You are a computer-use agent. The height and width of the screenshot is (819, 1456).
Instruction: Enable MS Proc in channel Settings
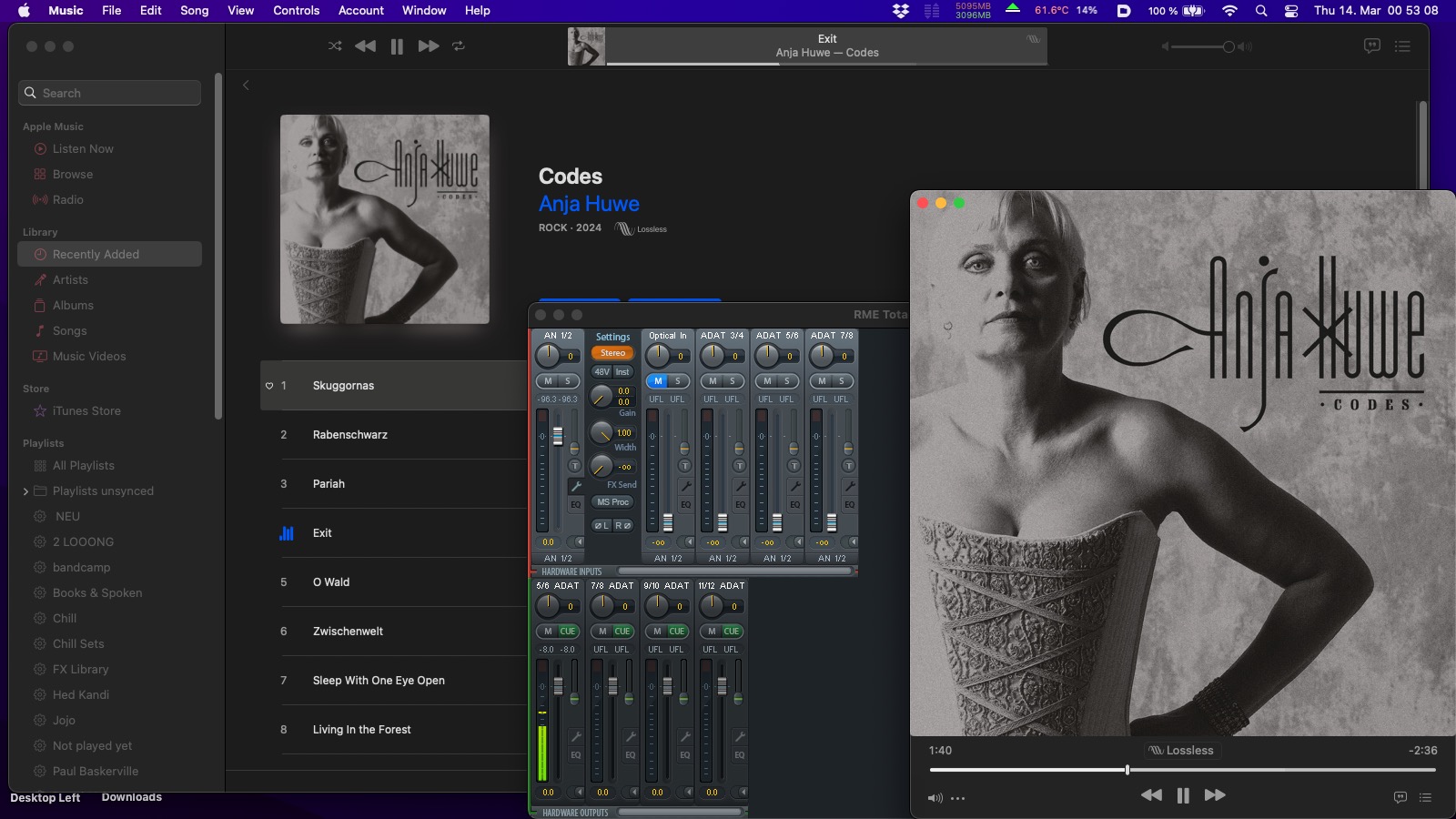coord(612,501)
